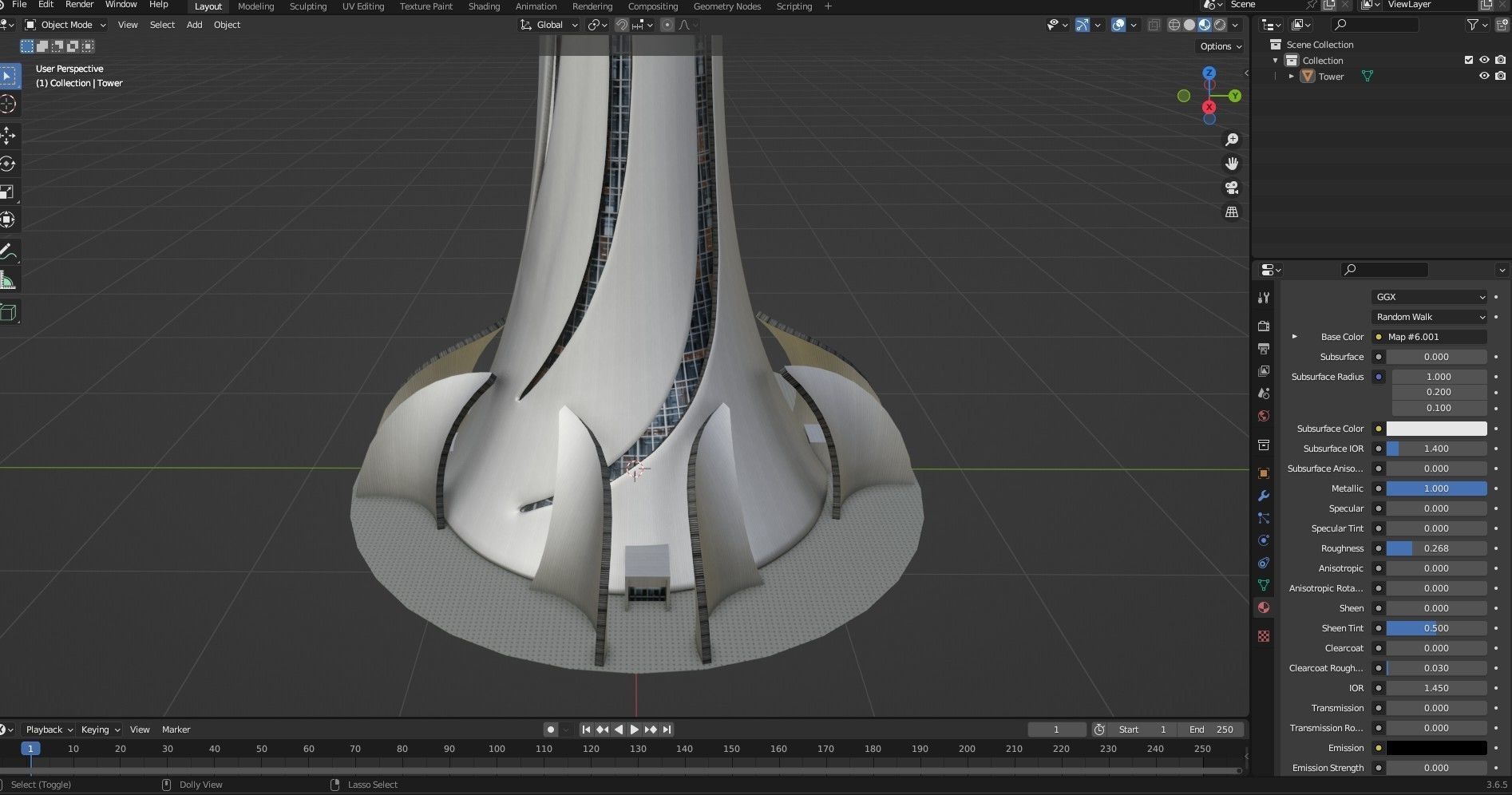Activate the Rotate tool
Viewport: 1512px width, 795px height.
pos(10,164)
